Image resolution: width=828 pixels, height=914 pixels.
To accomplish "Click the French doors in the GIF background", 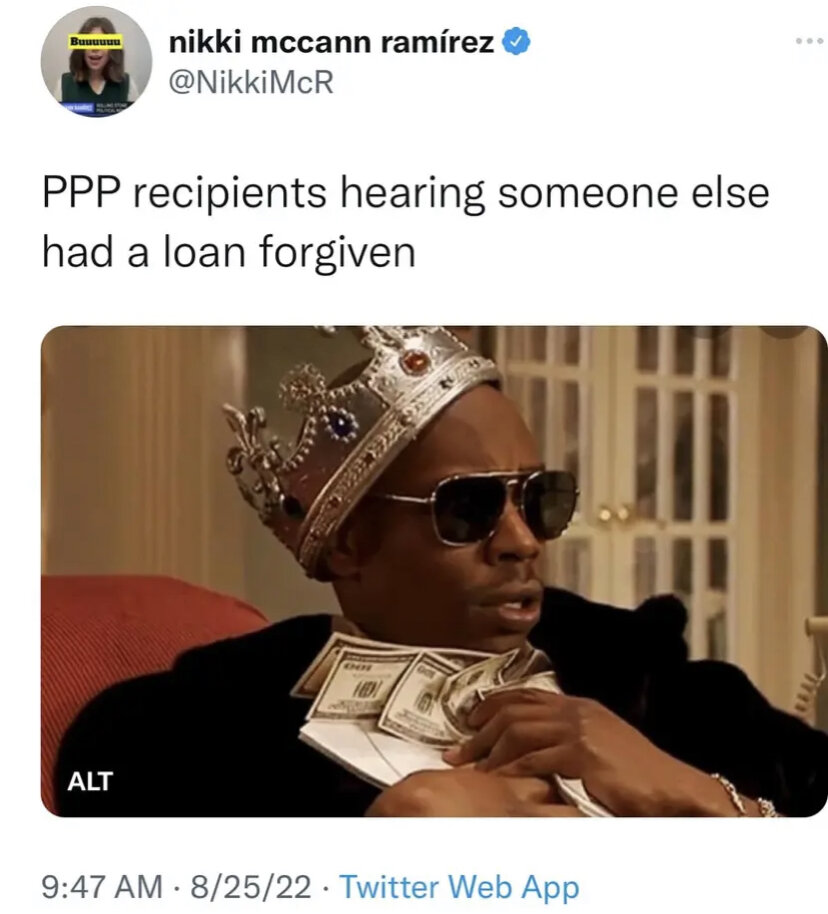I will point(659,466).
